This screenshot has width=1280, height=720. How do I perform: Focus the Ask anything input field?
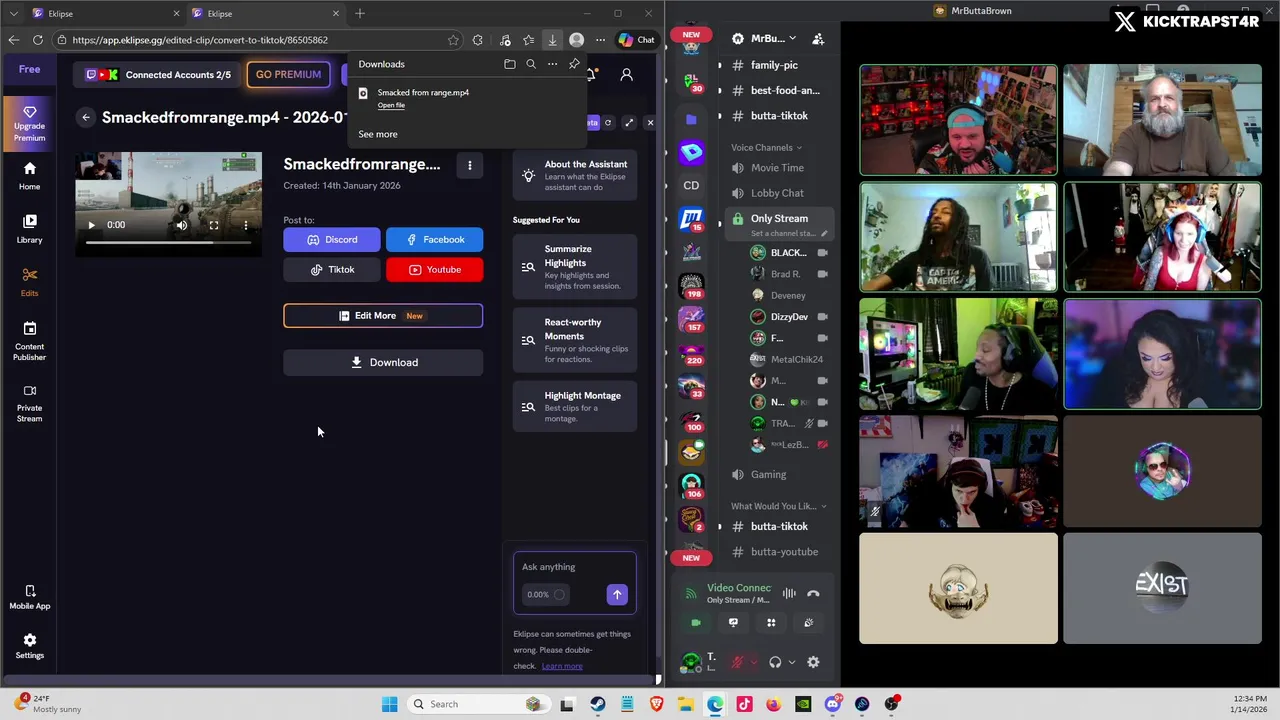click(574, 567)
